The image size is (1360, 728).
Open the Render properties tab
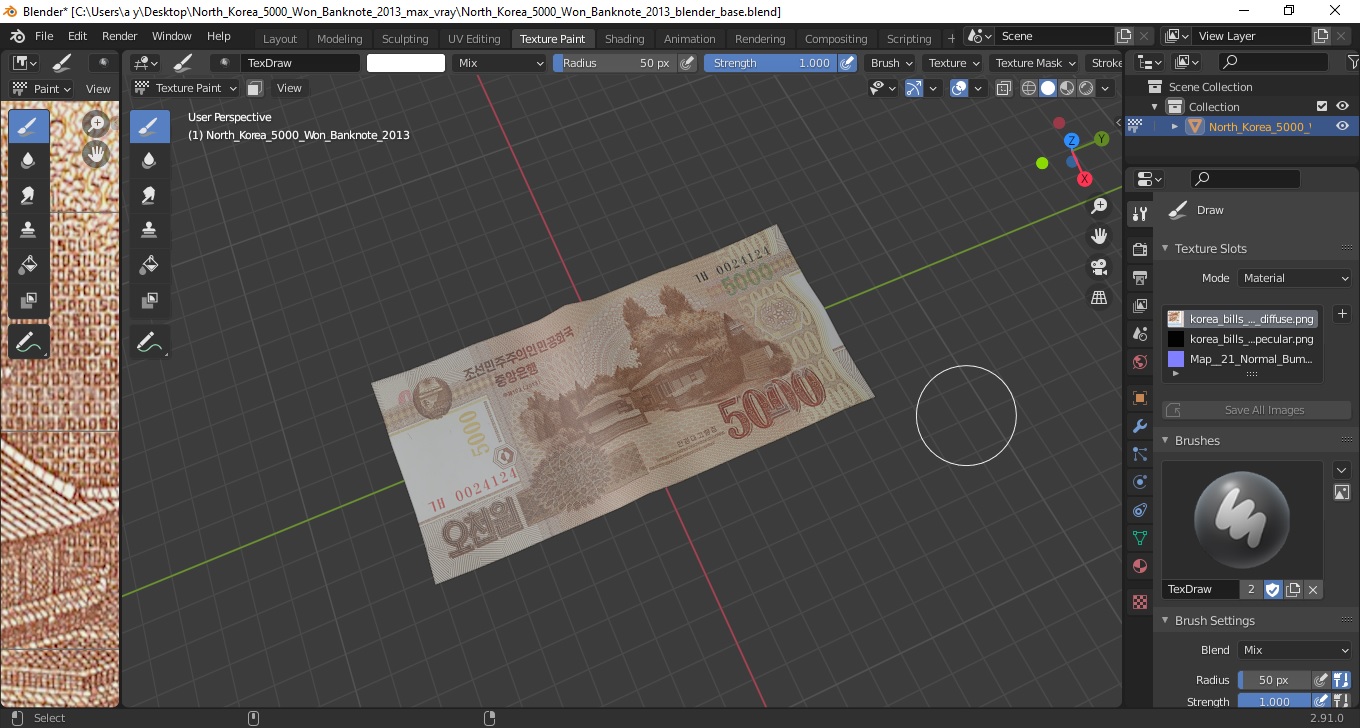(x=1139, y=248)
